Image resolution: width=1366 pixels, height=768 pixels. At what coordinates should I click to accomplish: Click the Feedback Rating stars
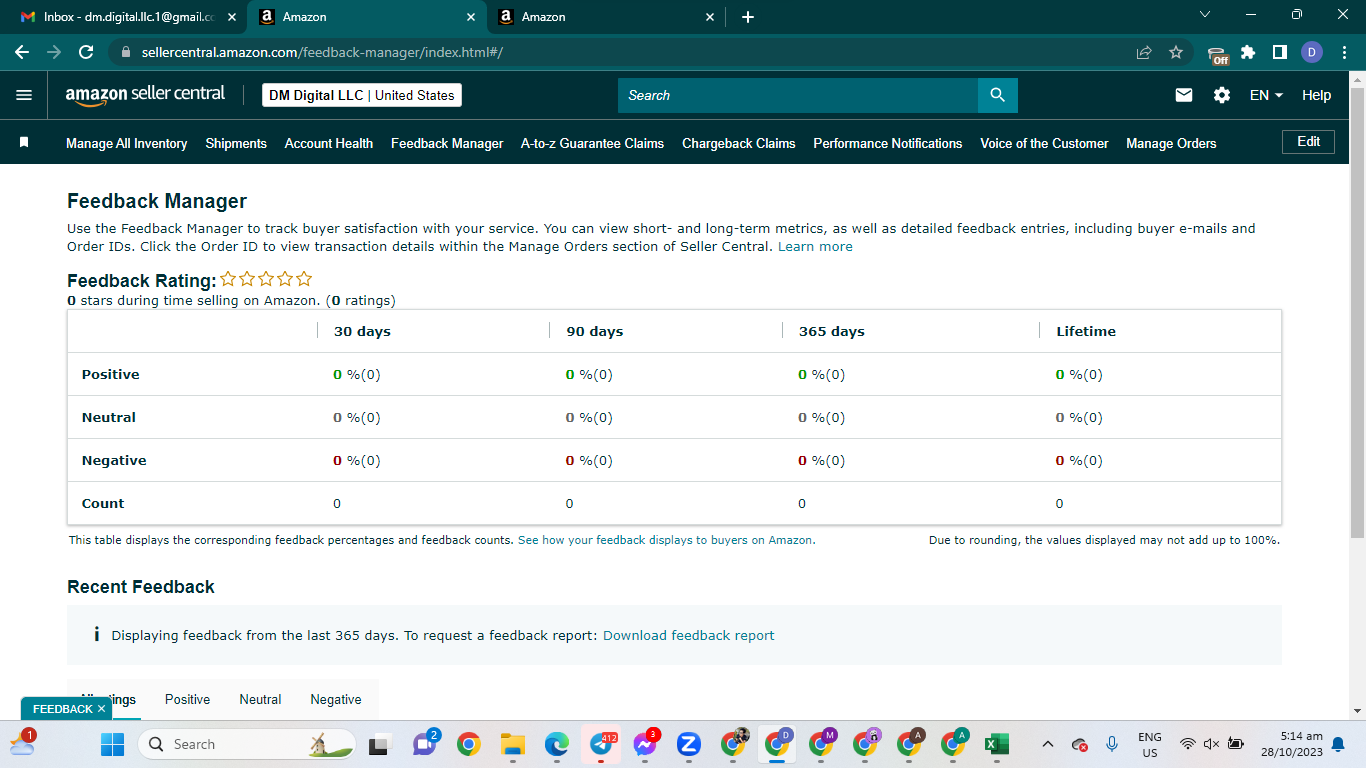point(266,279)
